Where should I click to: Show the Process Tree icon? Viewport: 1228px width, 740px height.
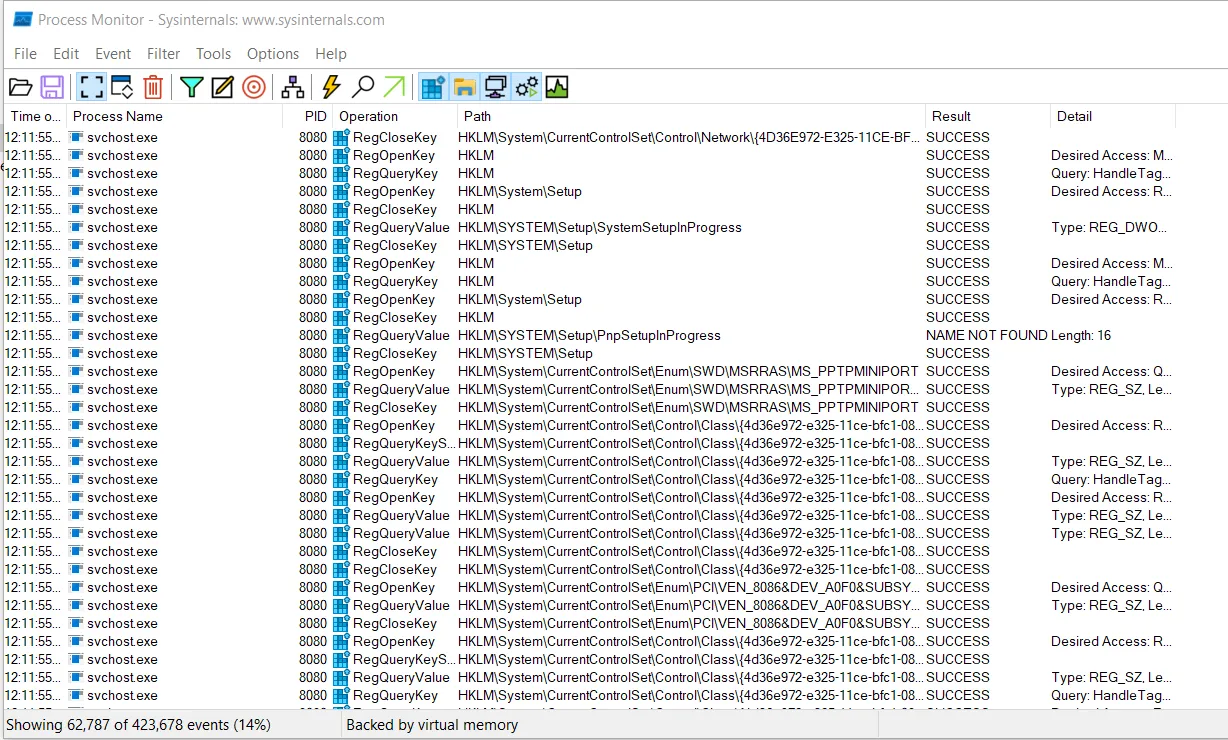coord(292,88)
